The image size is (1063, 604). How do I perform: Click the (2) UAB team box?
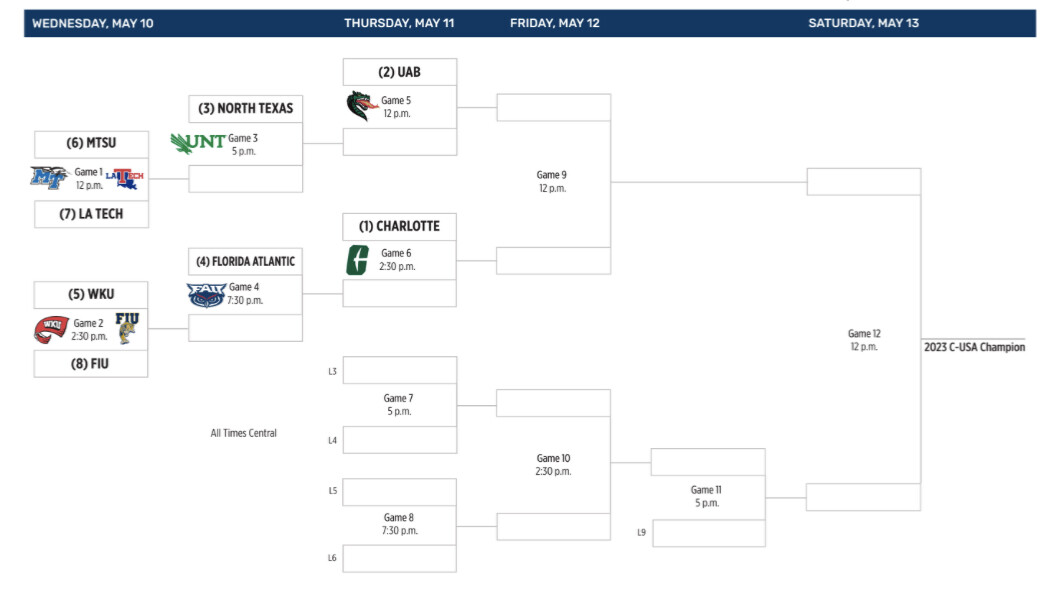pos(399,72)
